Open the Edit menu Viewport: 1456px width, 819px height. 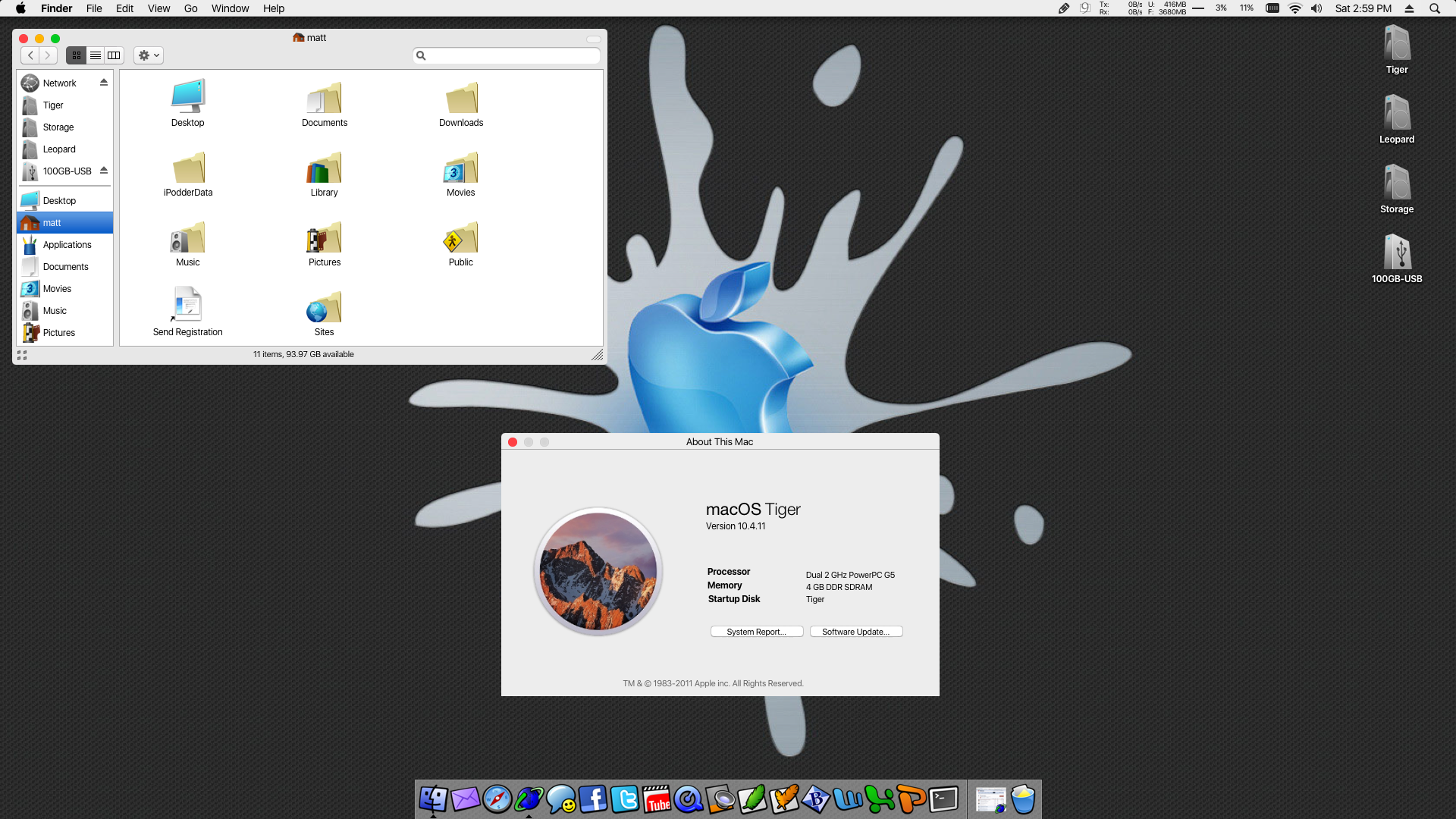coord(124,8)
